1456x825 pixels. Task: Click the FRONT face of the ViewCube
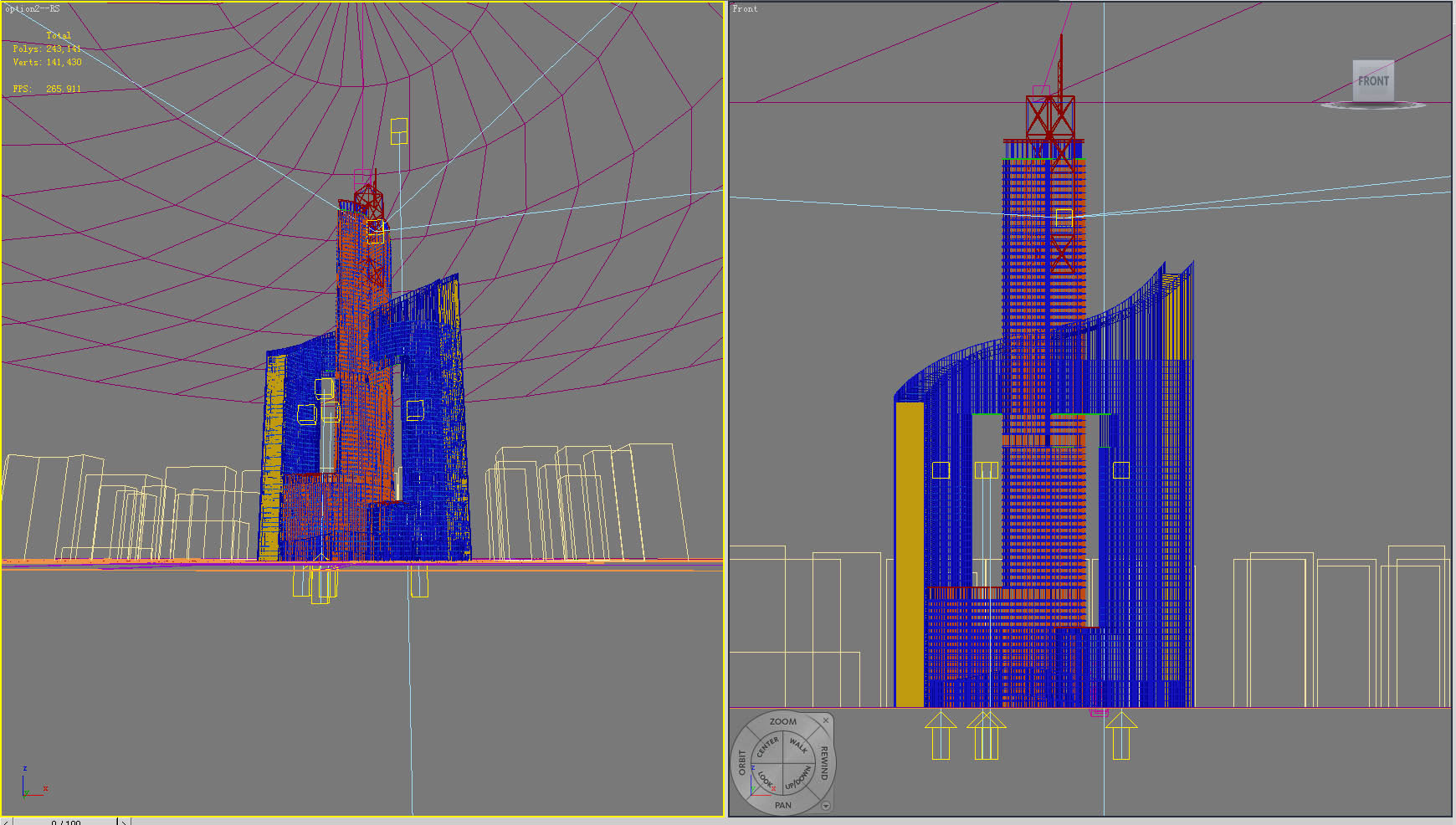tap(1372, 82)
